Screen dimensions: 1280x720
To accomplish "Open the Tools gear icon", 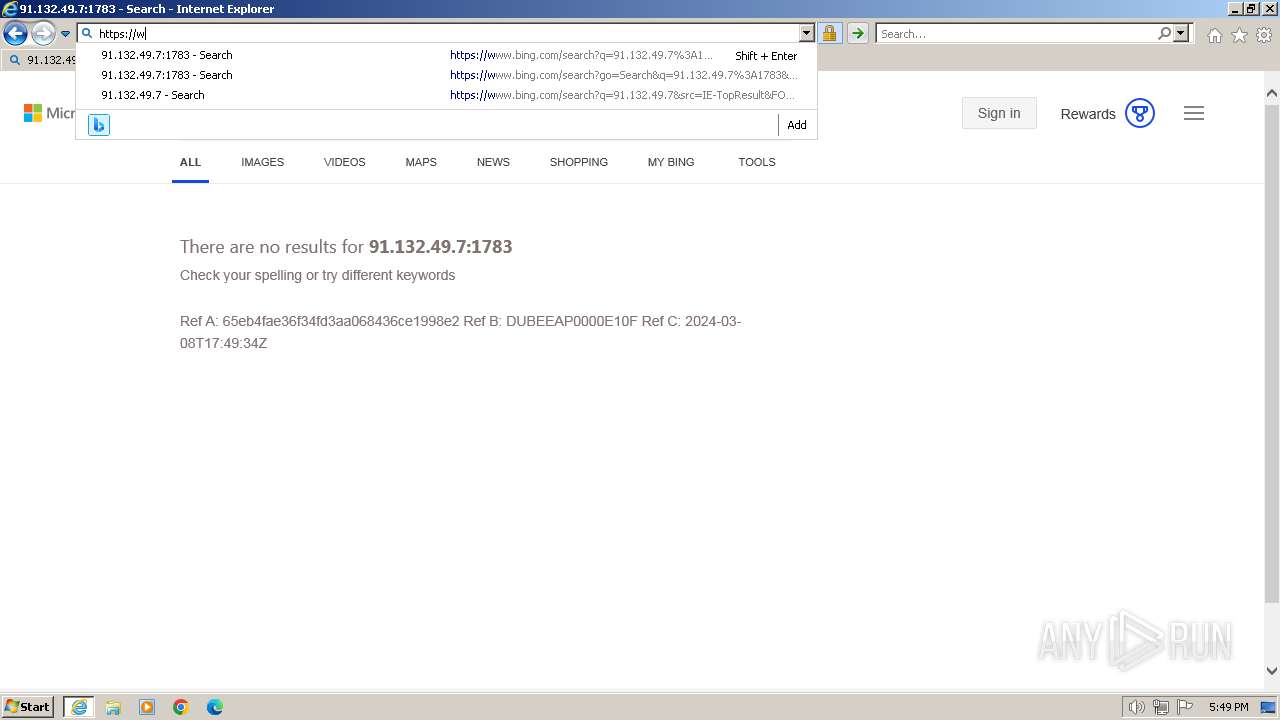I will (1264, 35).
